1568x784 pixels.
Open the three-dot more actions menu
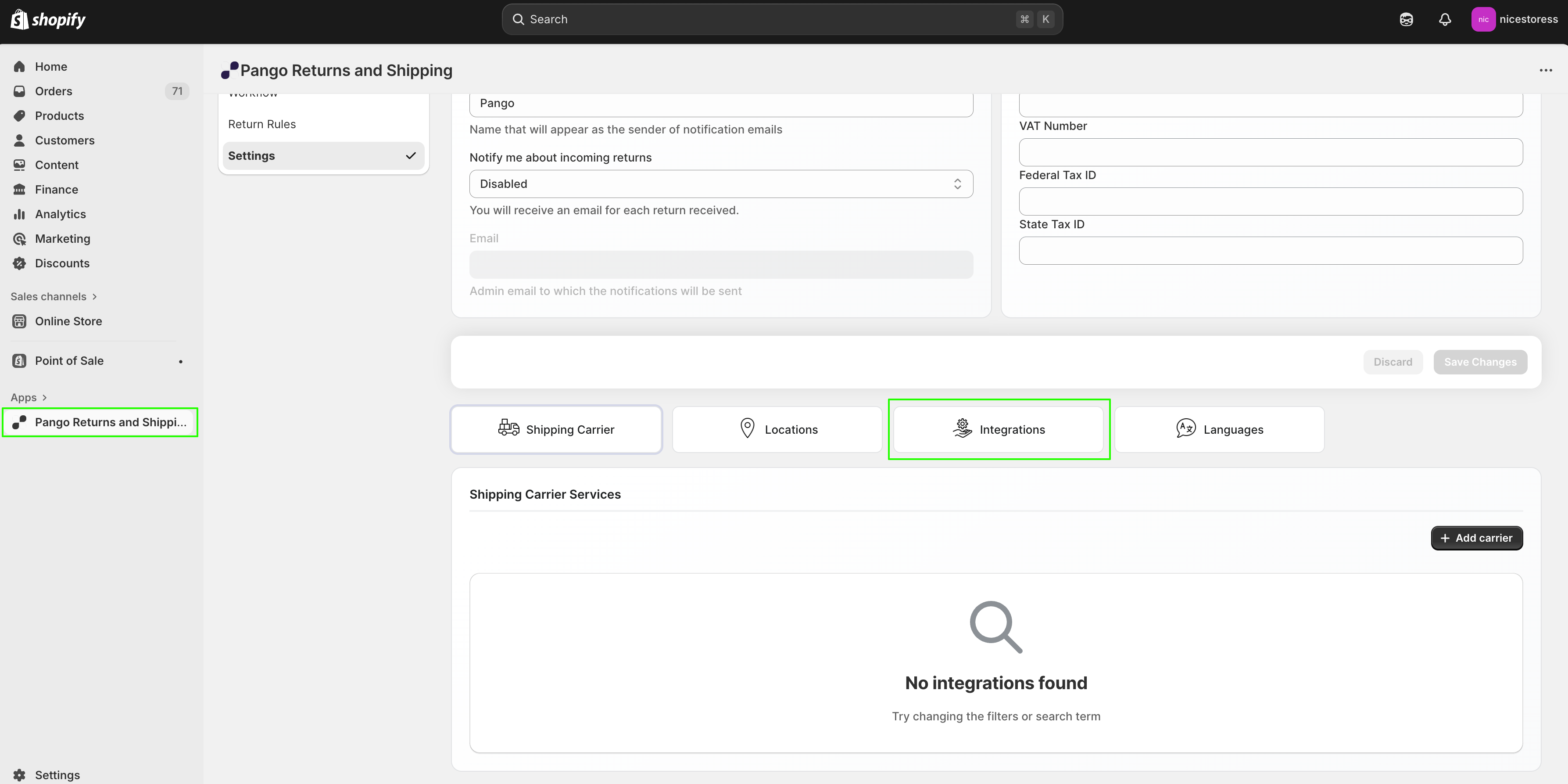click(1546, 70)
